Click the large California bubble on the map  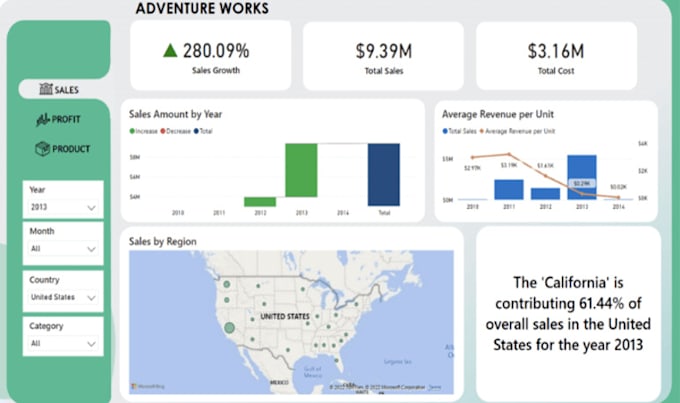pyautogui.click(x=229, y=328)
